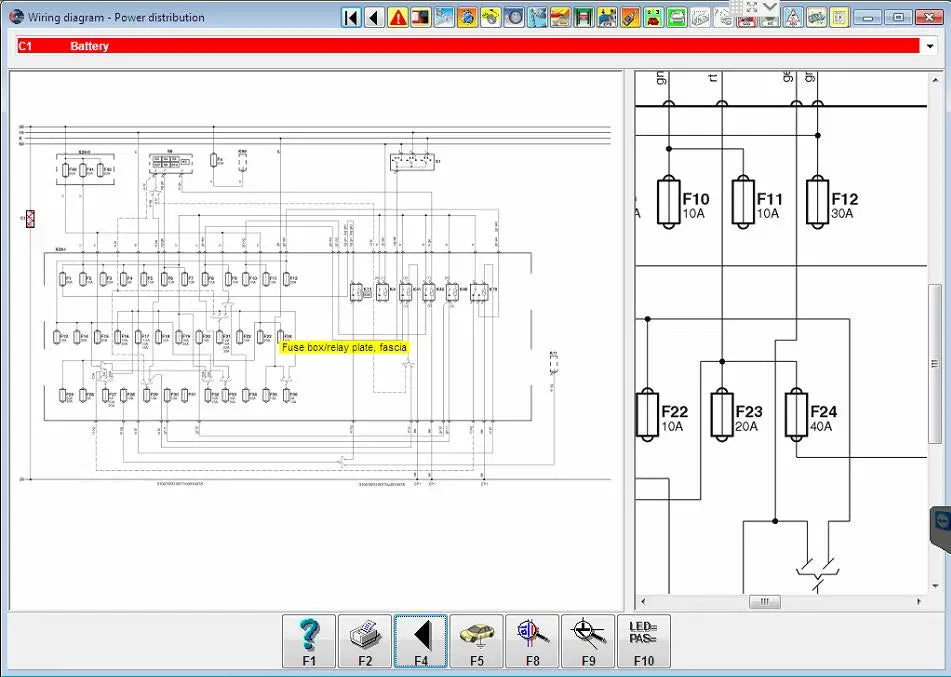The image size is (951, 677).
Task: Print the wiring diagram with the F2 printer icon
Action: click(x=365, y=640)
